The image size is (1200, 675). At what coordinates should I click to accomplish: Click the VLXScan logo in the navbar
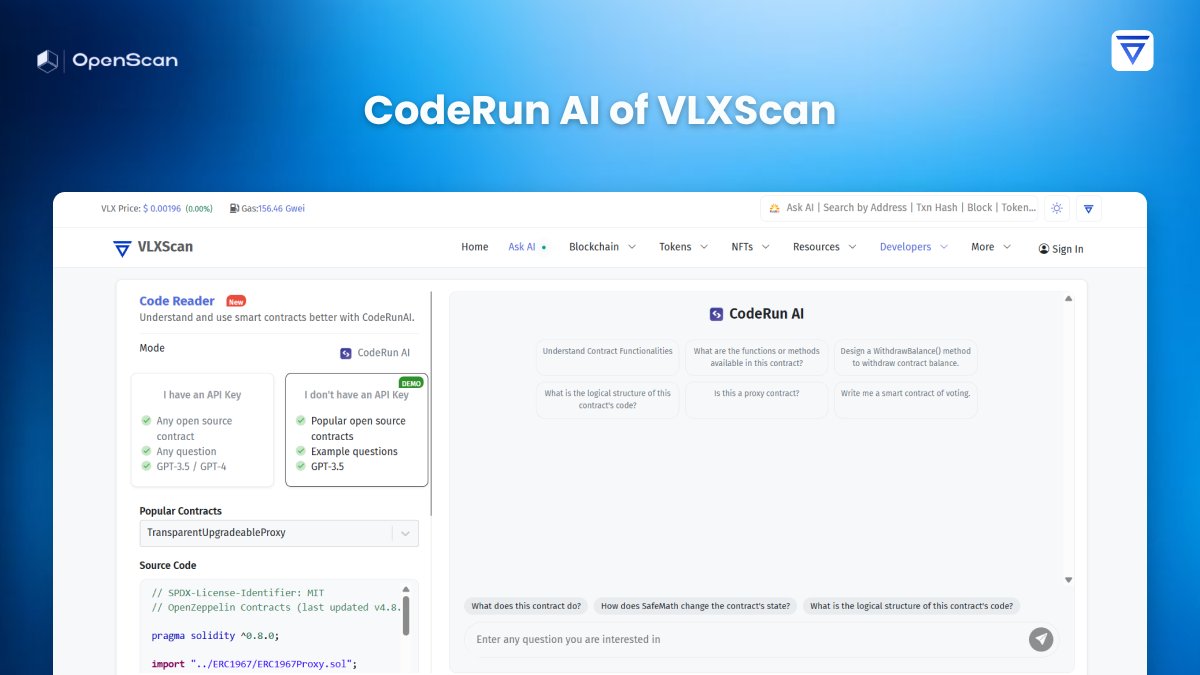[x=152, y=247]
